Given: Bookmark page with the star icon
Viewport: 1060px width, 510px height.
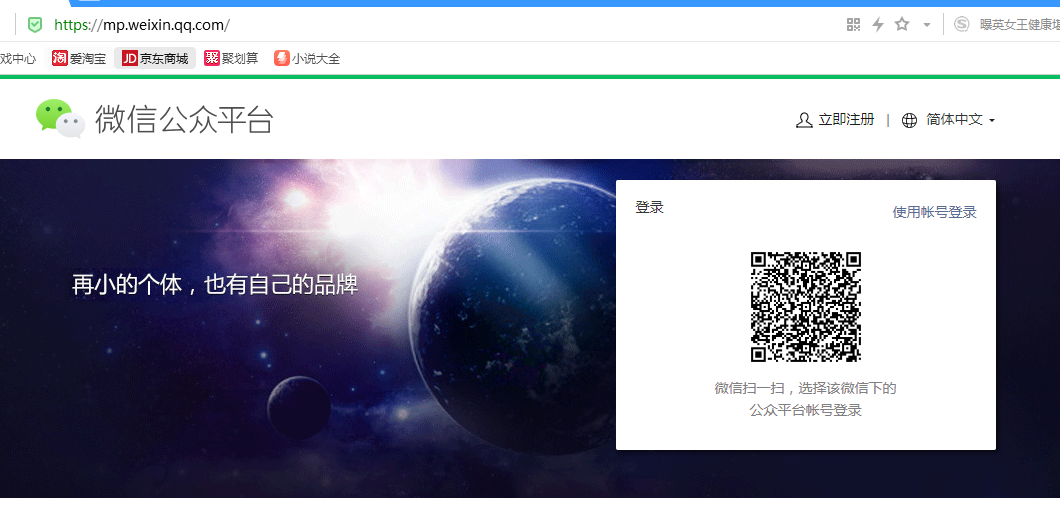Looking at the screenshot, I should (902, 25).
